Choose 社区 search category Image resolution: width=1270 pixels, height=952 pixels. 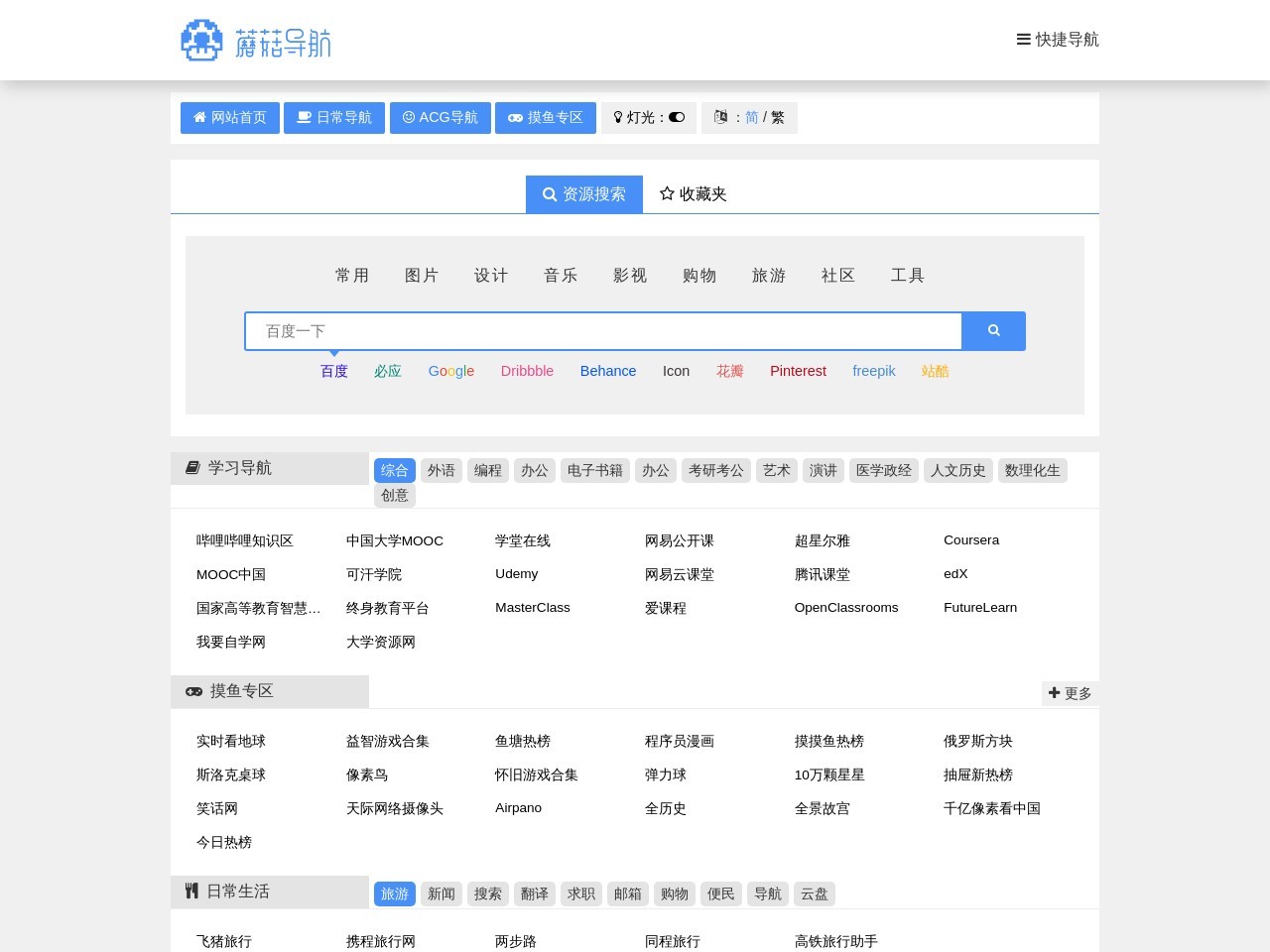click(838, 275)
